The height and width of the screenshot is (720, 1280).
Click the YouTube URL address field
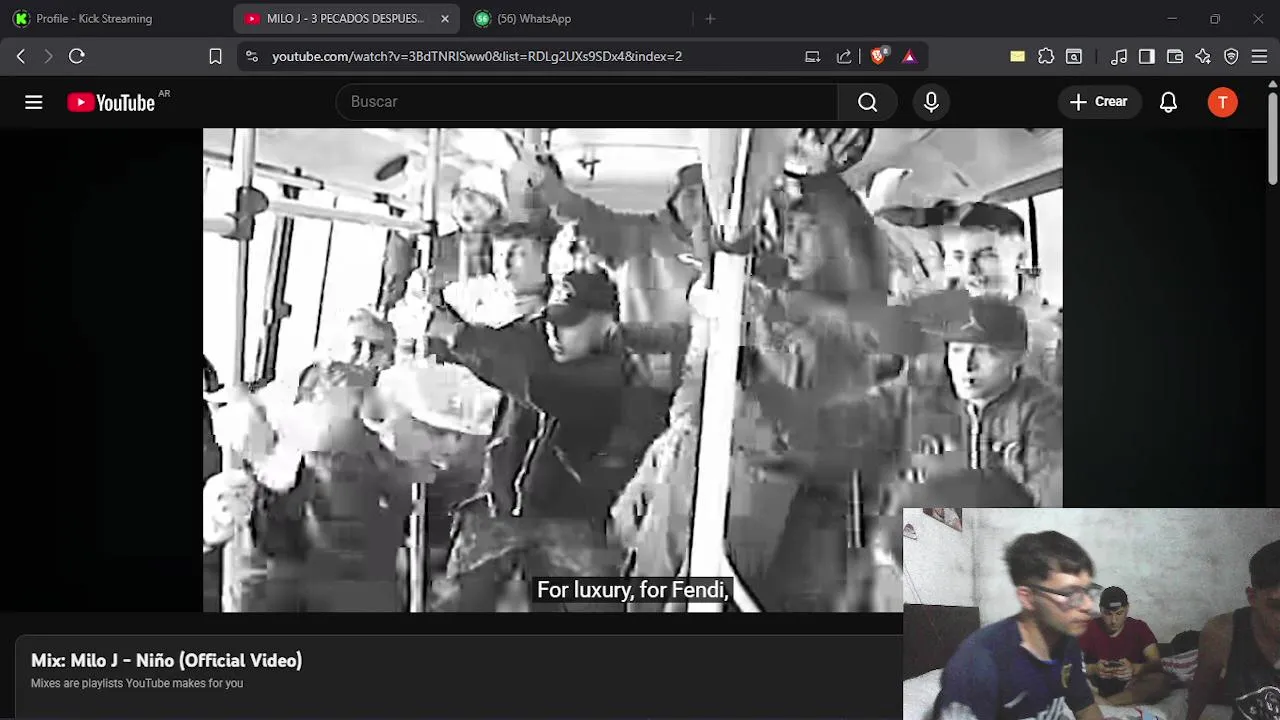pos(477,56)
